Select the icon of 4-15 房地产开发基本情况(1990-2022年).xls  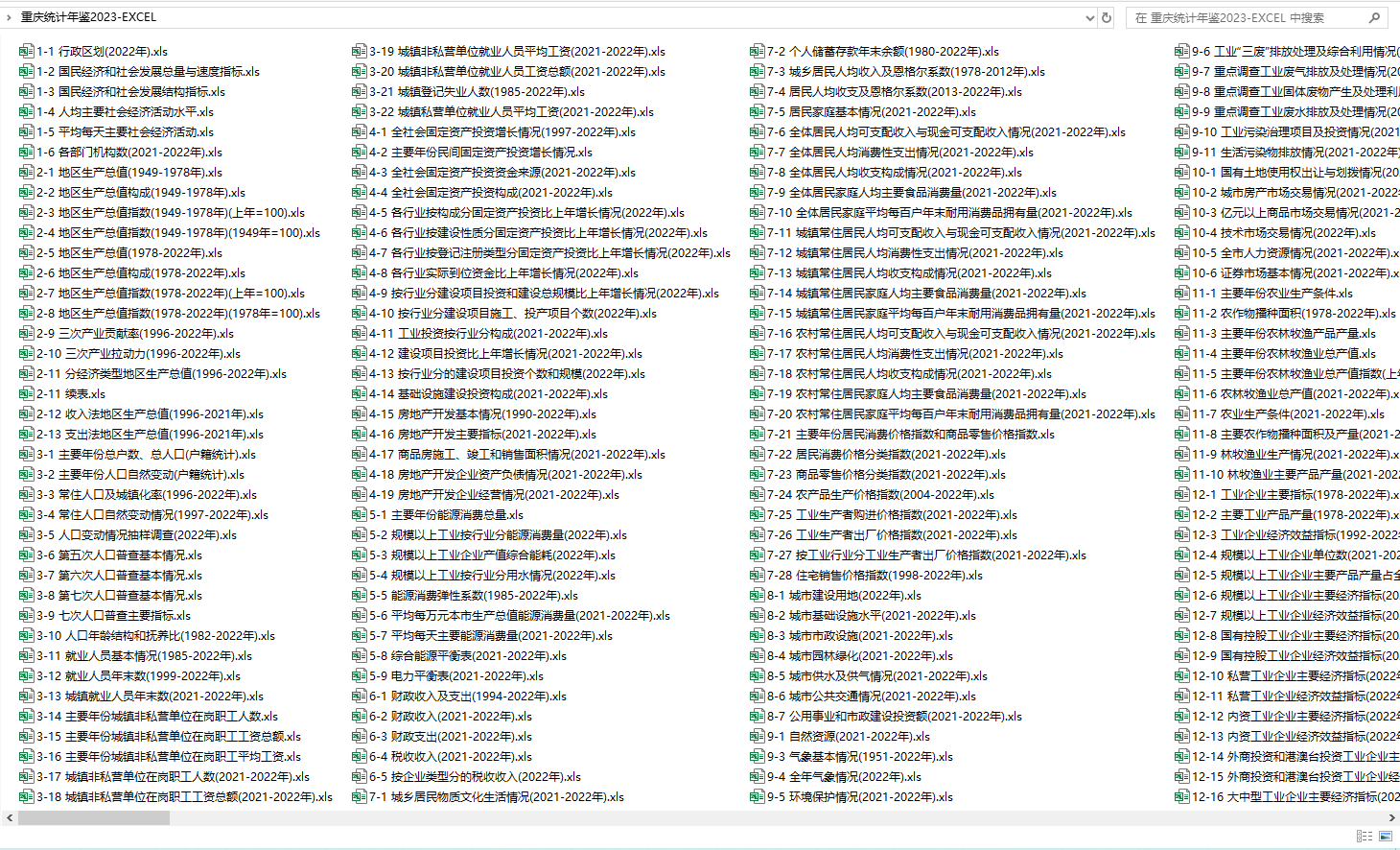click(x=360, y=413)
